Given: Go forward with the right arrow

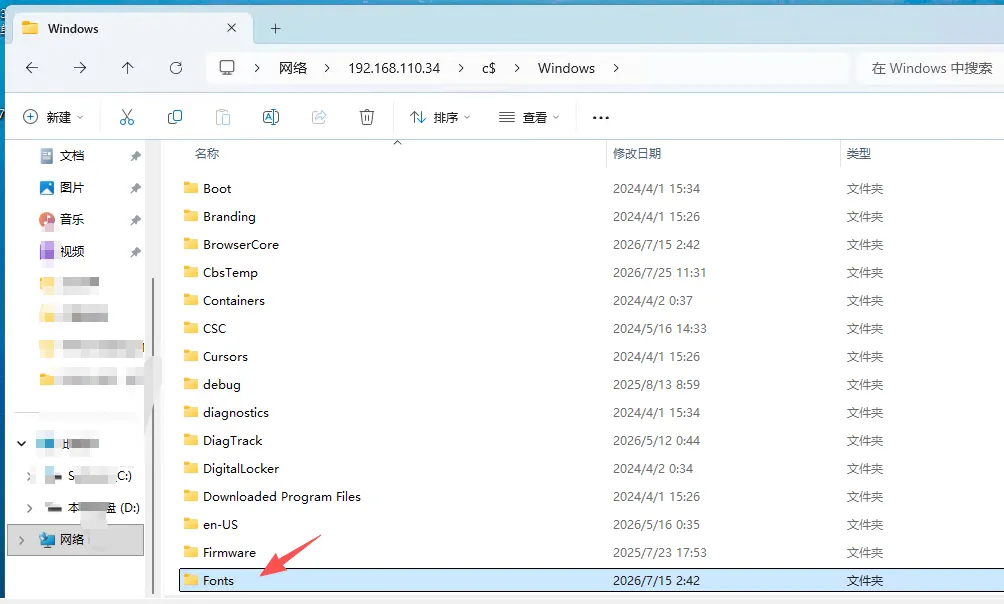Looking at the screenshot, I should click(79, 68).
